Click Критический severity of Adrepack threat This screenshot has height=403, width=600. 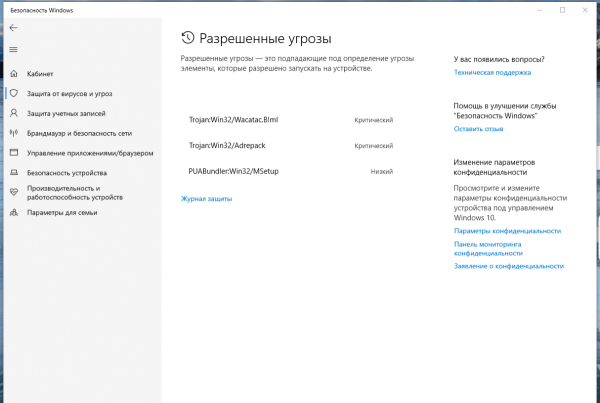coord(373,146)
